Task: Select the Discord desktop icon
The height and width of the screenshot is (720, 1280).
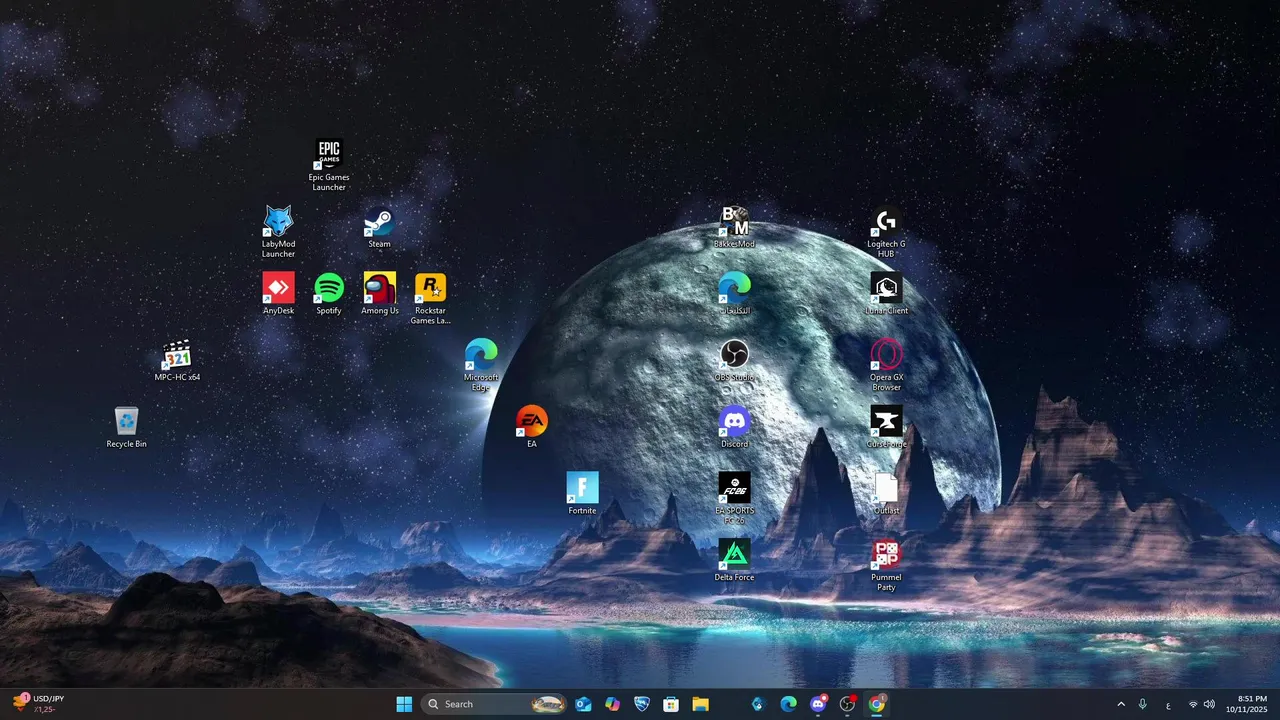Action: (x=734, y=427)
